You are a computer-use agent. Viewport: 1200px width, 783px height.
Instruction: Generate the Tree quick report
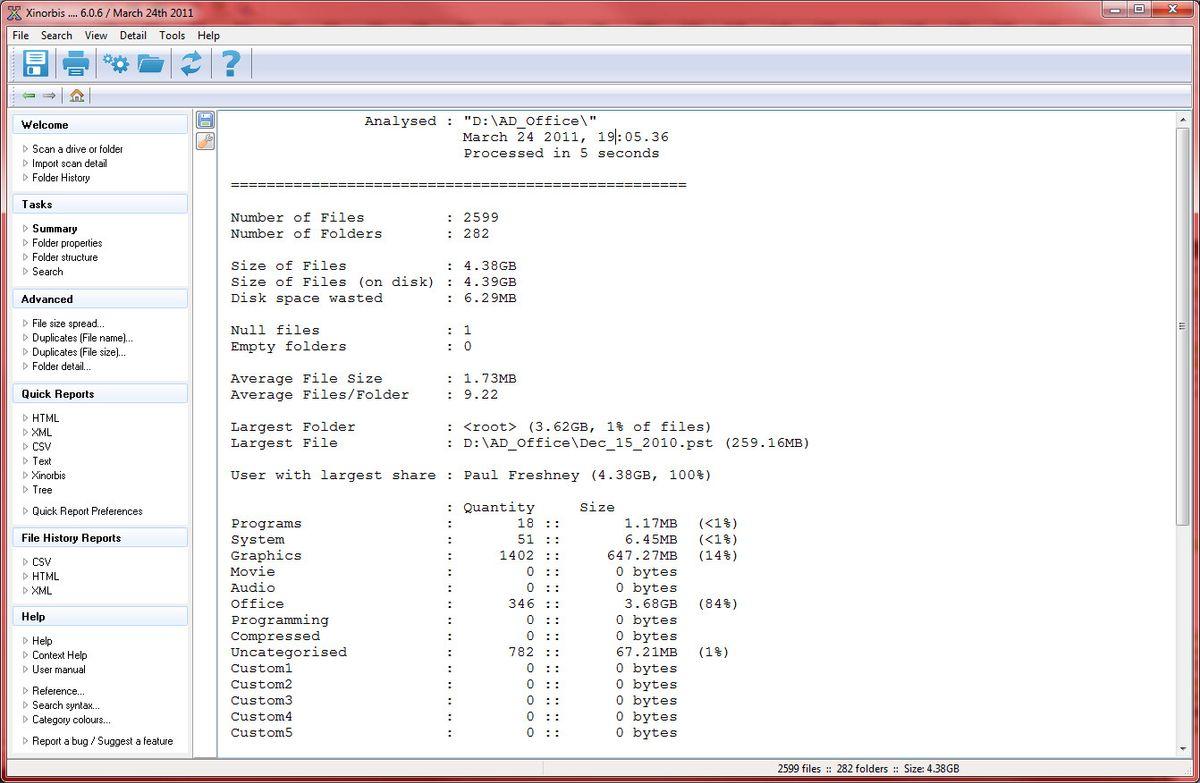point(42,490)
